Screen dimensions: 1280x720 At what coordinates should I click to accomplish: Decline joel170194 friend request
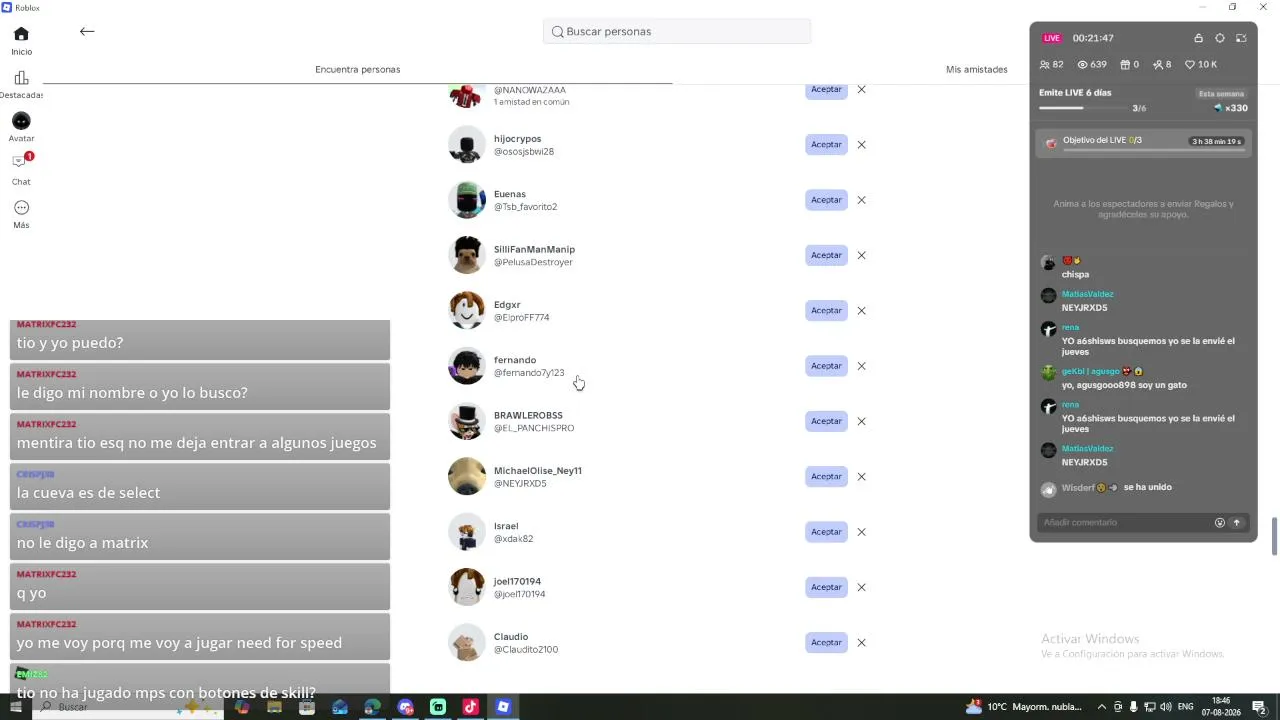(x=861, y=587)
